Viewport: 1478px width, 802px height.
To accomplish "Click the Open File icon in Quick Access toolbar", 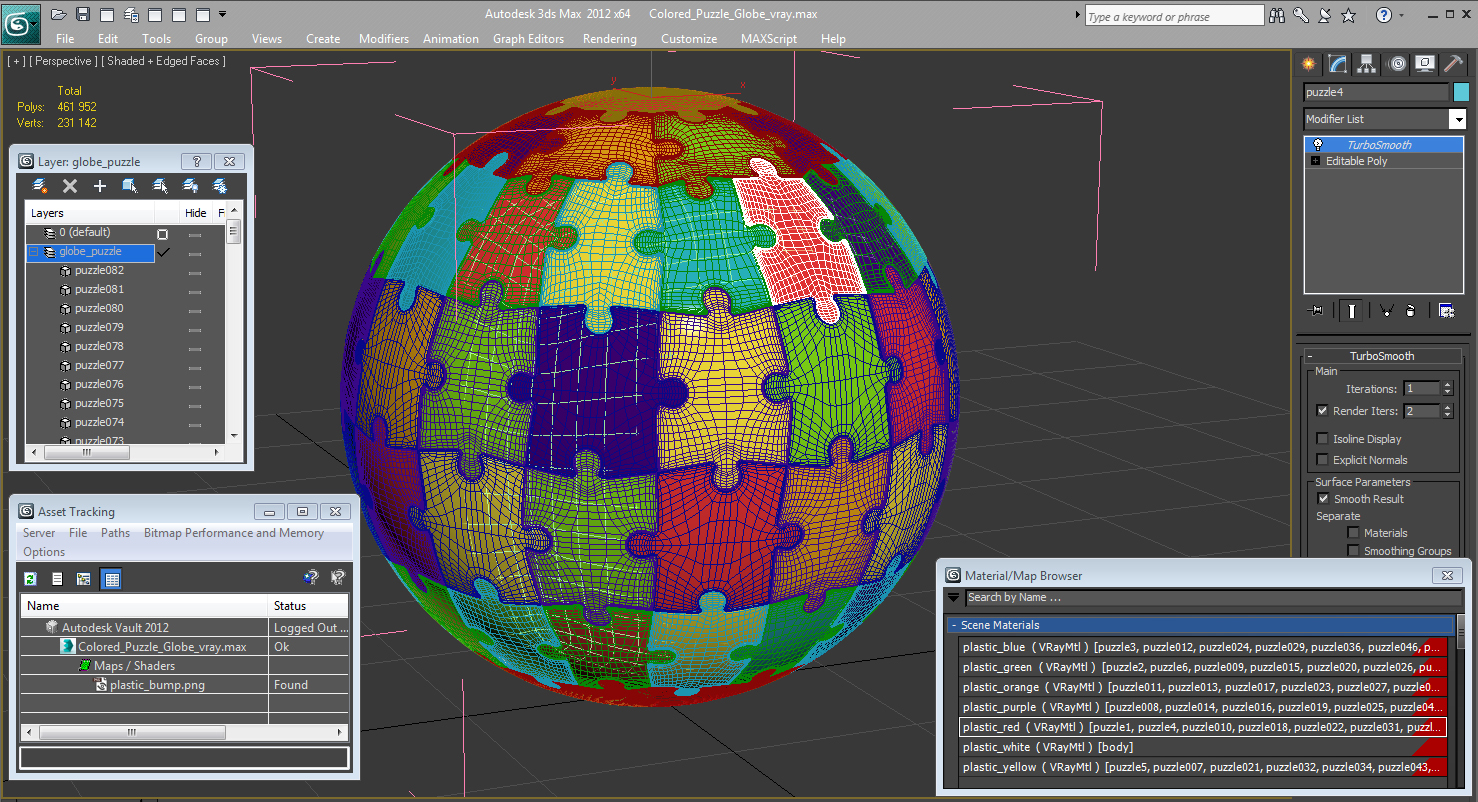I will point(58,15).
